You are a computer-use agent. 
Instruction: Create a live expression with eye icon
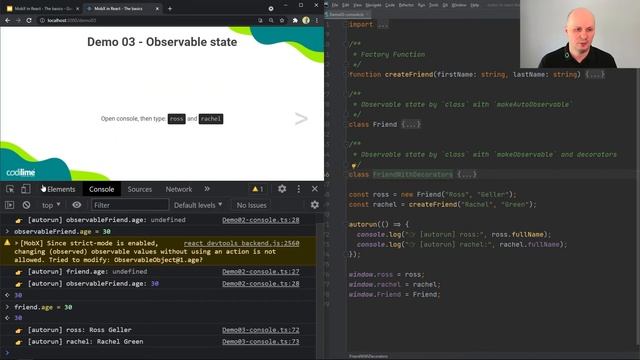[x=77, y=205]
